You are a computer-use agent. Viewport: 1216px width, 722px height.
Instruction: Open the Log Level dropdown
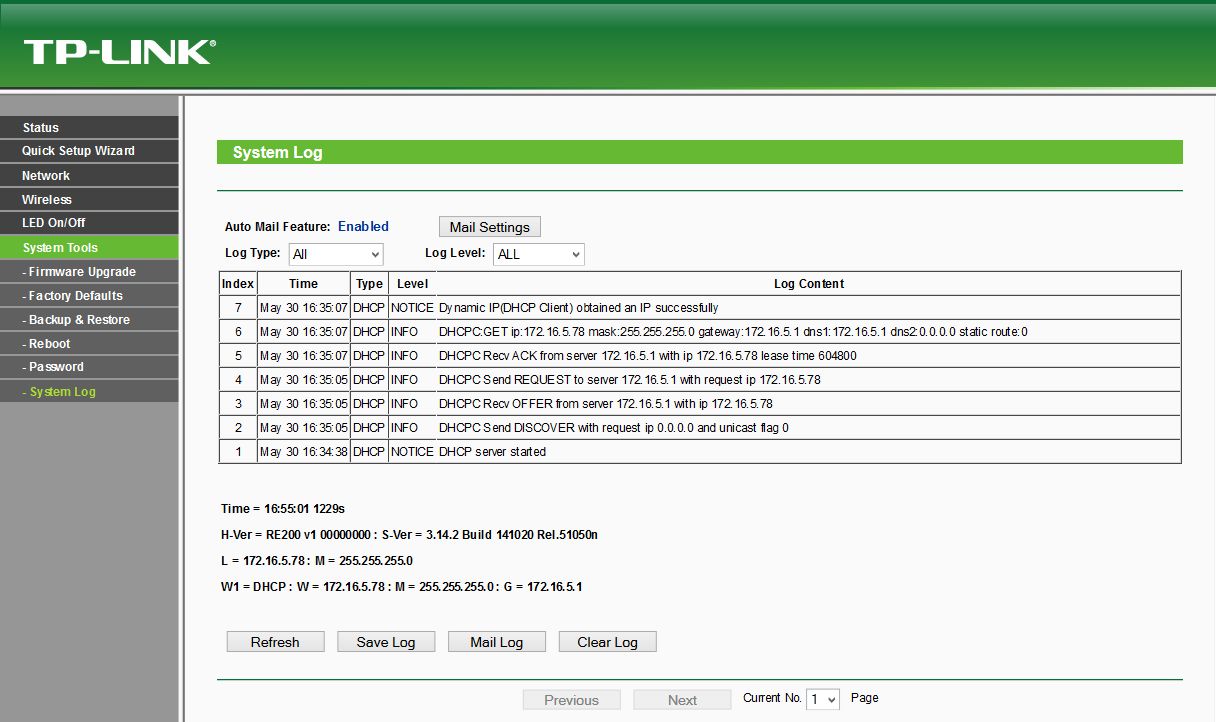(x=538, y=254)
